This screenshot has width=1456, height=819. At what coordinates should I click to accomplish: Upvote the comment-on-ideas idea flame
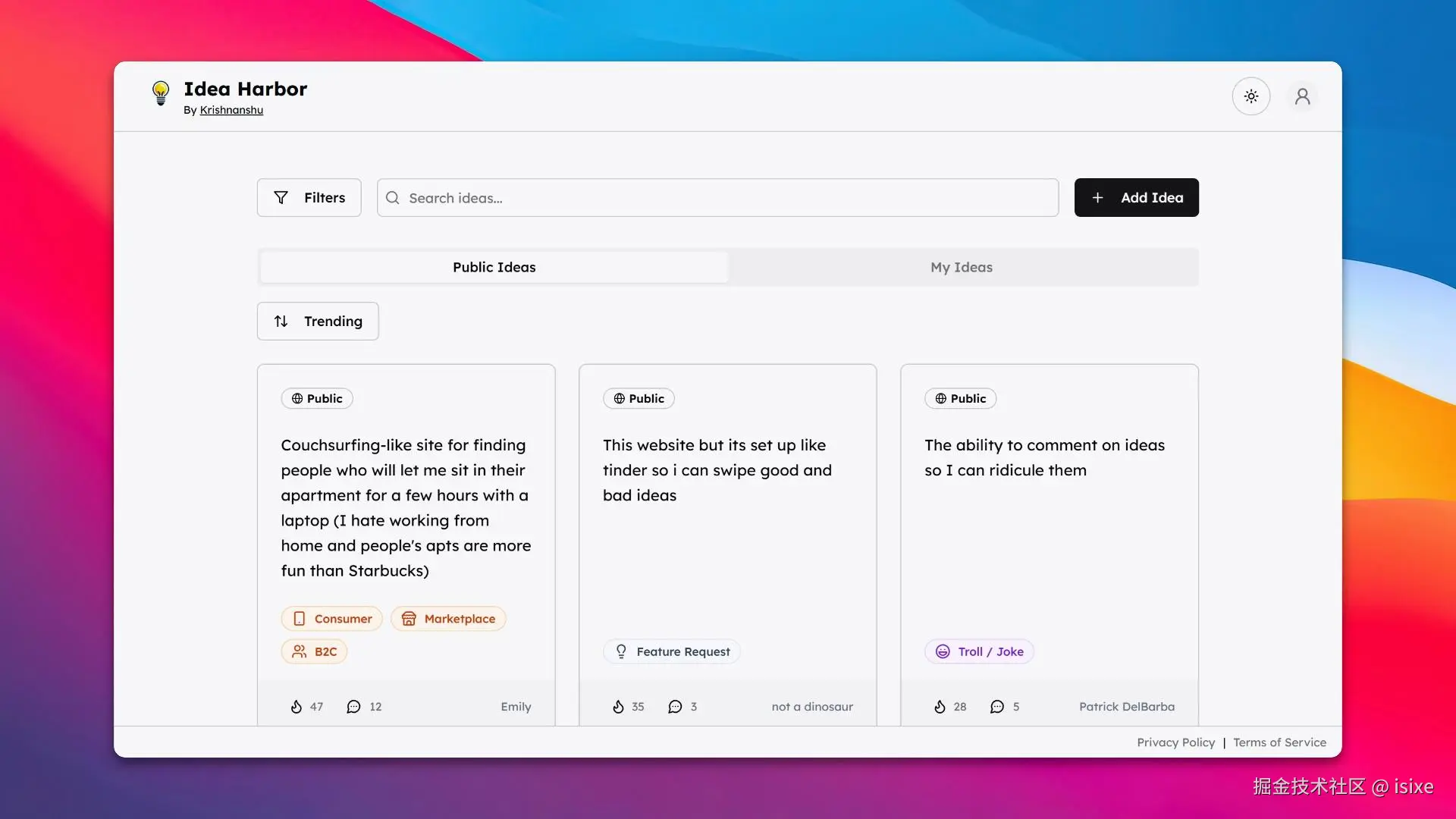coord(940,707)
